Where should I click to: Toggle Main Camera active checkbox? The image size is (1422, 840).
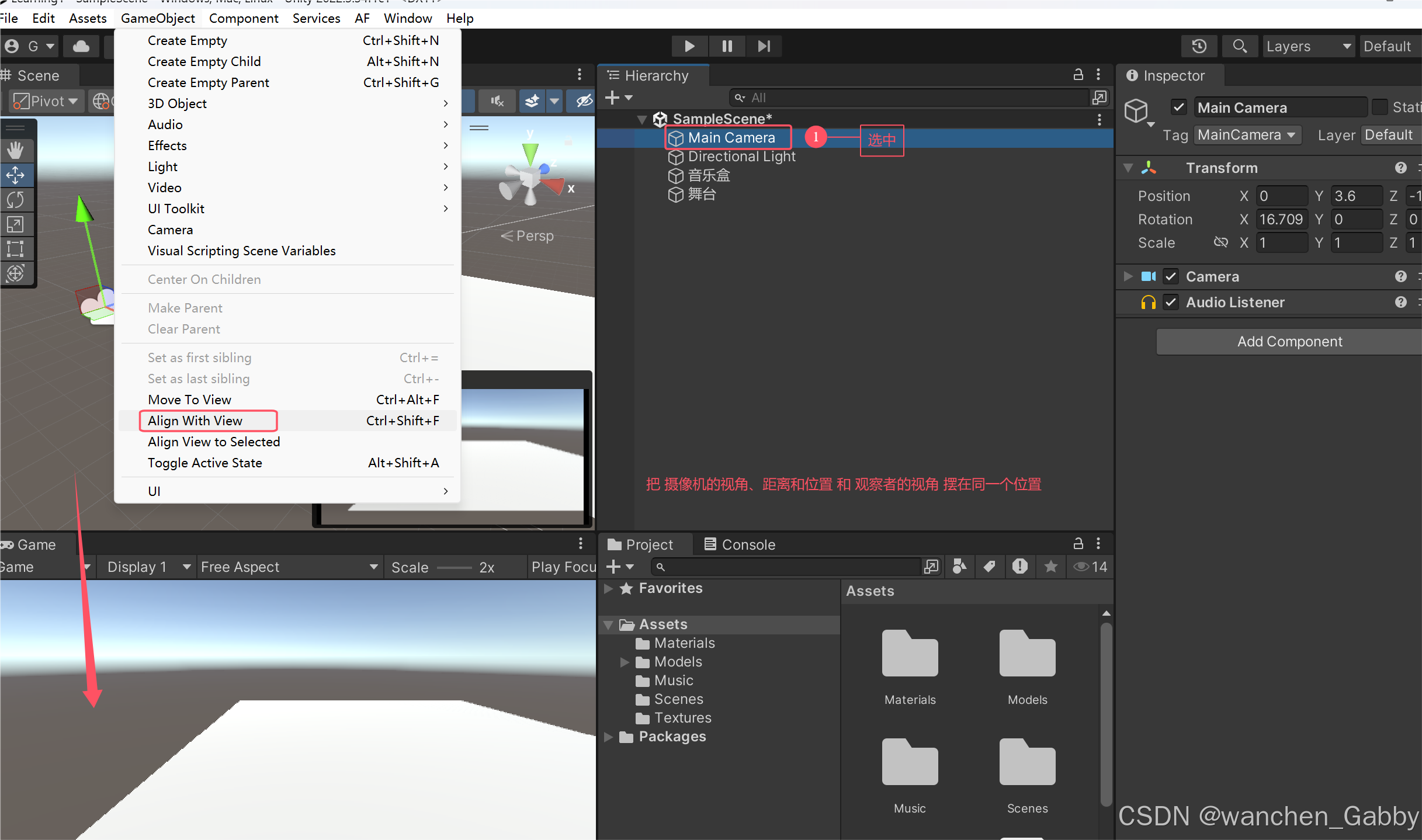(1179, 107)
